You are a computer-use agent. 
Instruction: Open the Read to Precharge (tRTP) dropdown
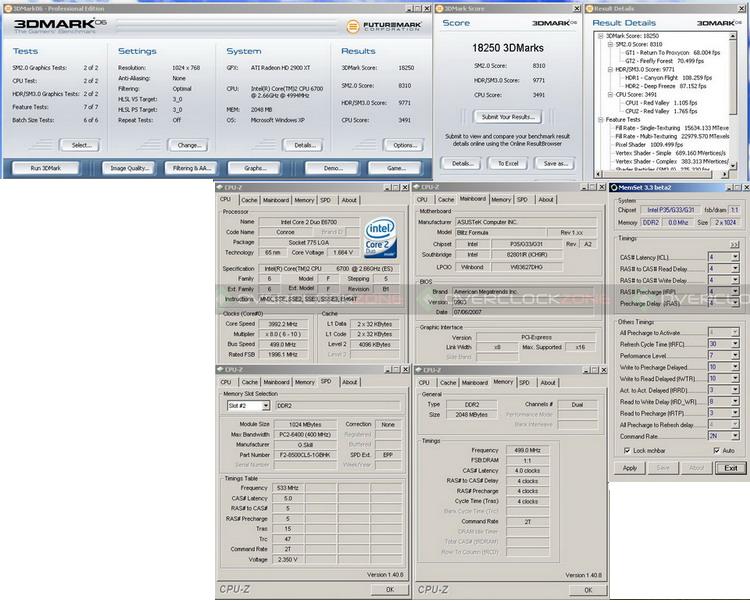(x=735, y=413)
